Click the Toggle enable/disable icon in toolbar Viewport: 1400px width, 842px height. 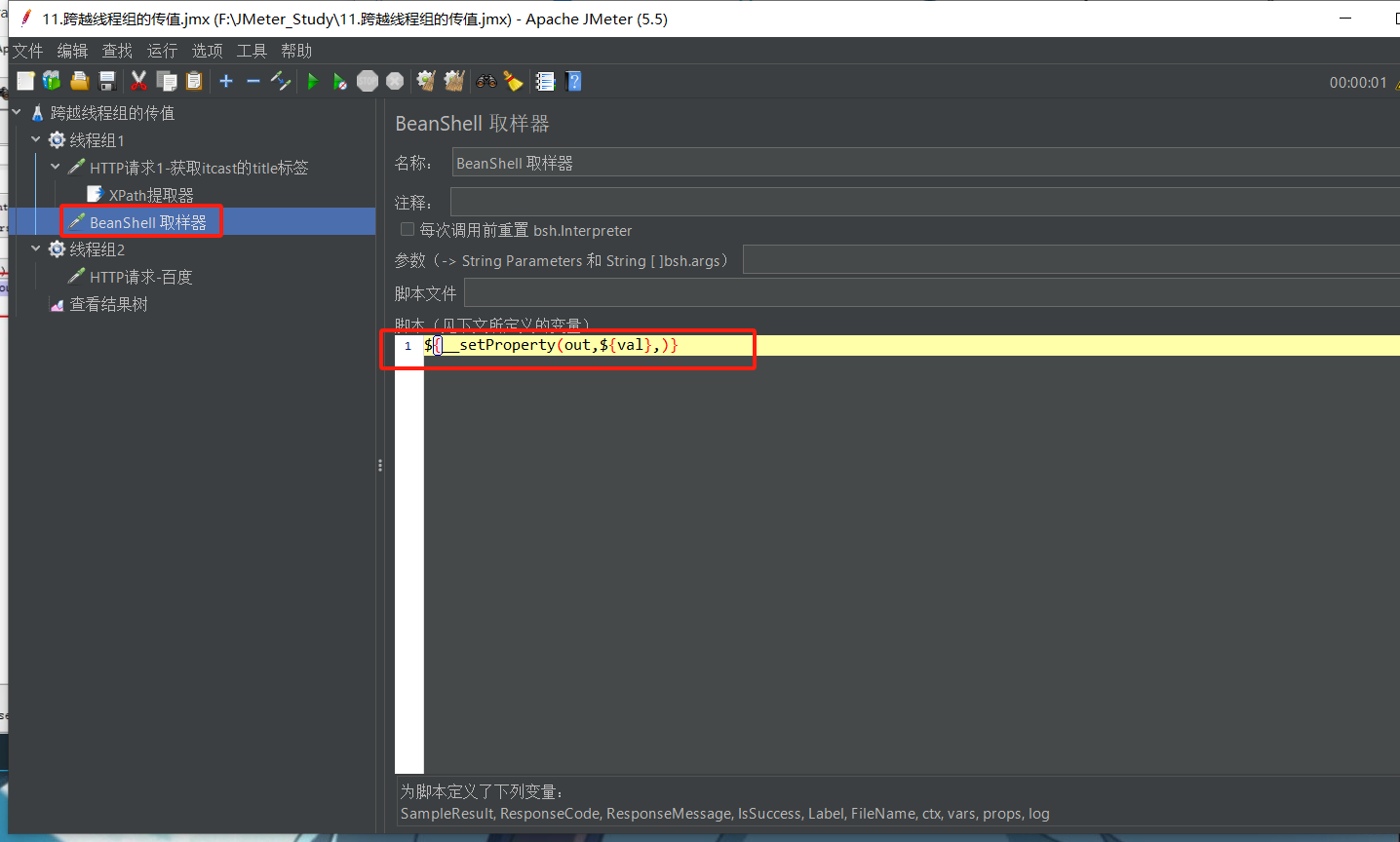pos(281,81)
